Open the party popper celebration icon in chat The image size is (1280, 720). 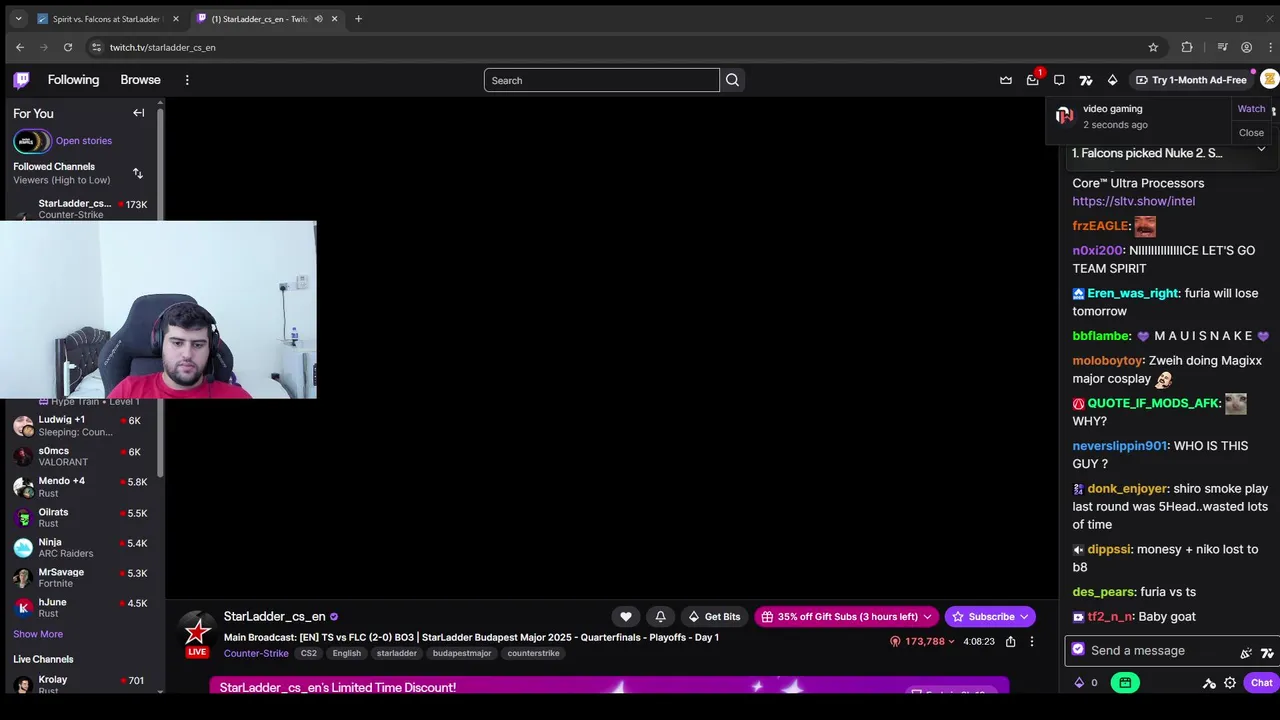pos(1246,653)
